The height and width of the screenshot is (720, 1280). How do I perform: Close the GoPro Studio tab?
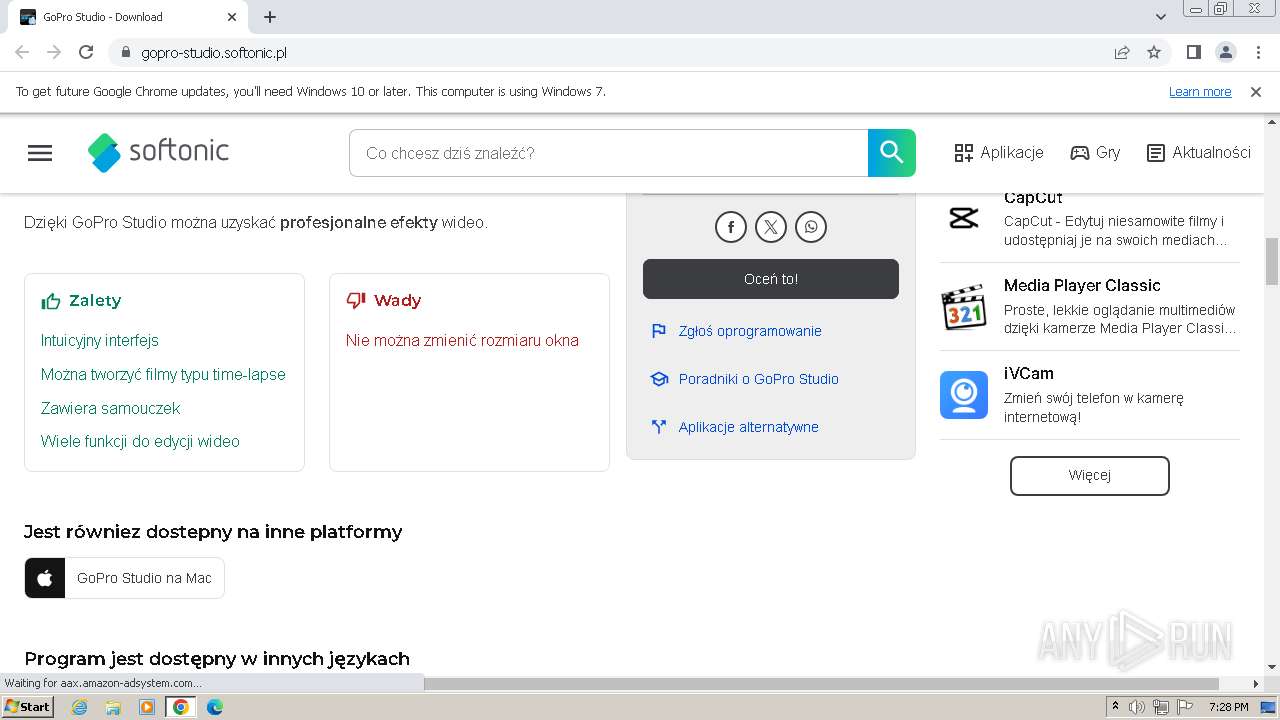tap(232, 17)
